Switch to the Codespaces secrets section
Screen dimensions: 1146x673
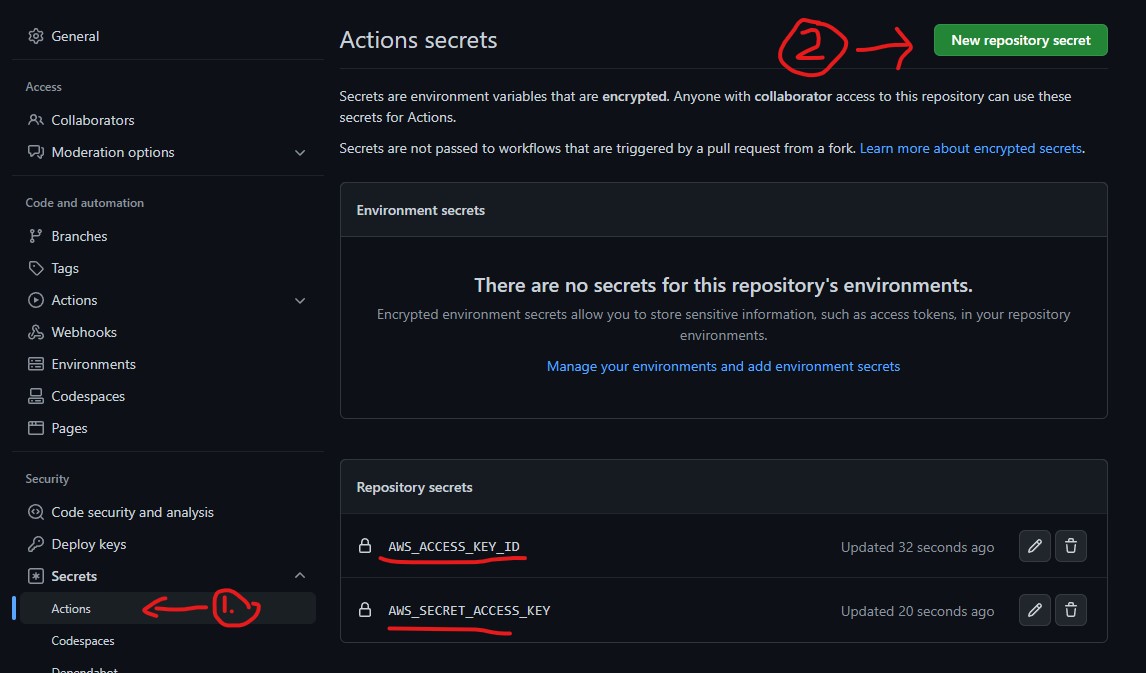83,640
